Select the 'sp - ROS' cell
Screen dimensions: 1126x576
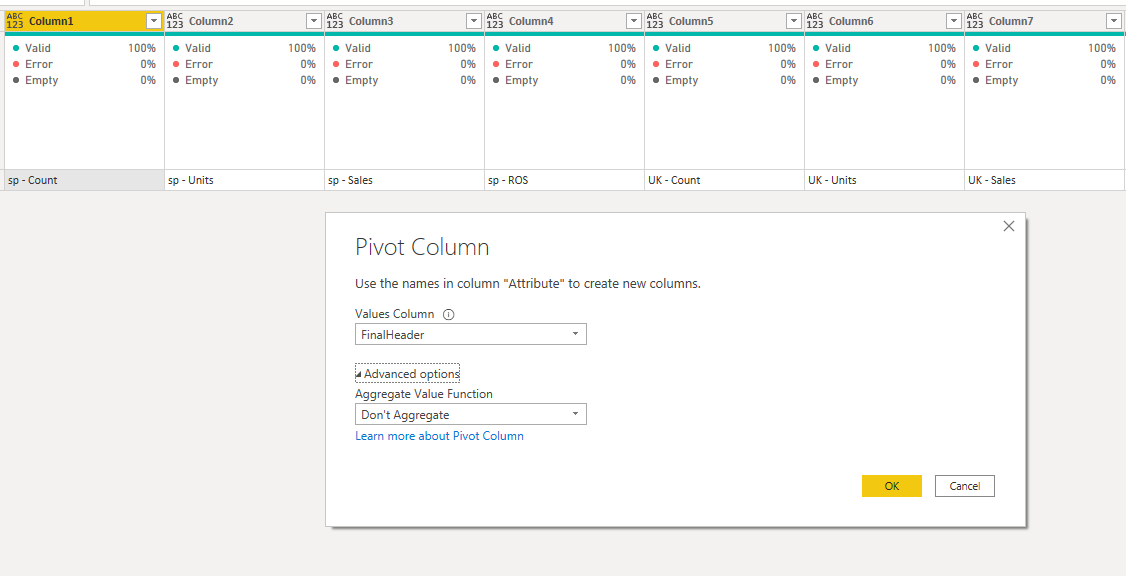[565, 180]
